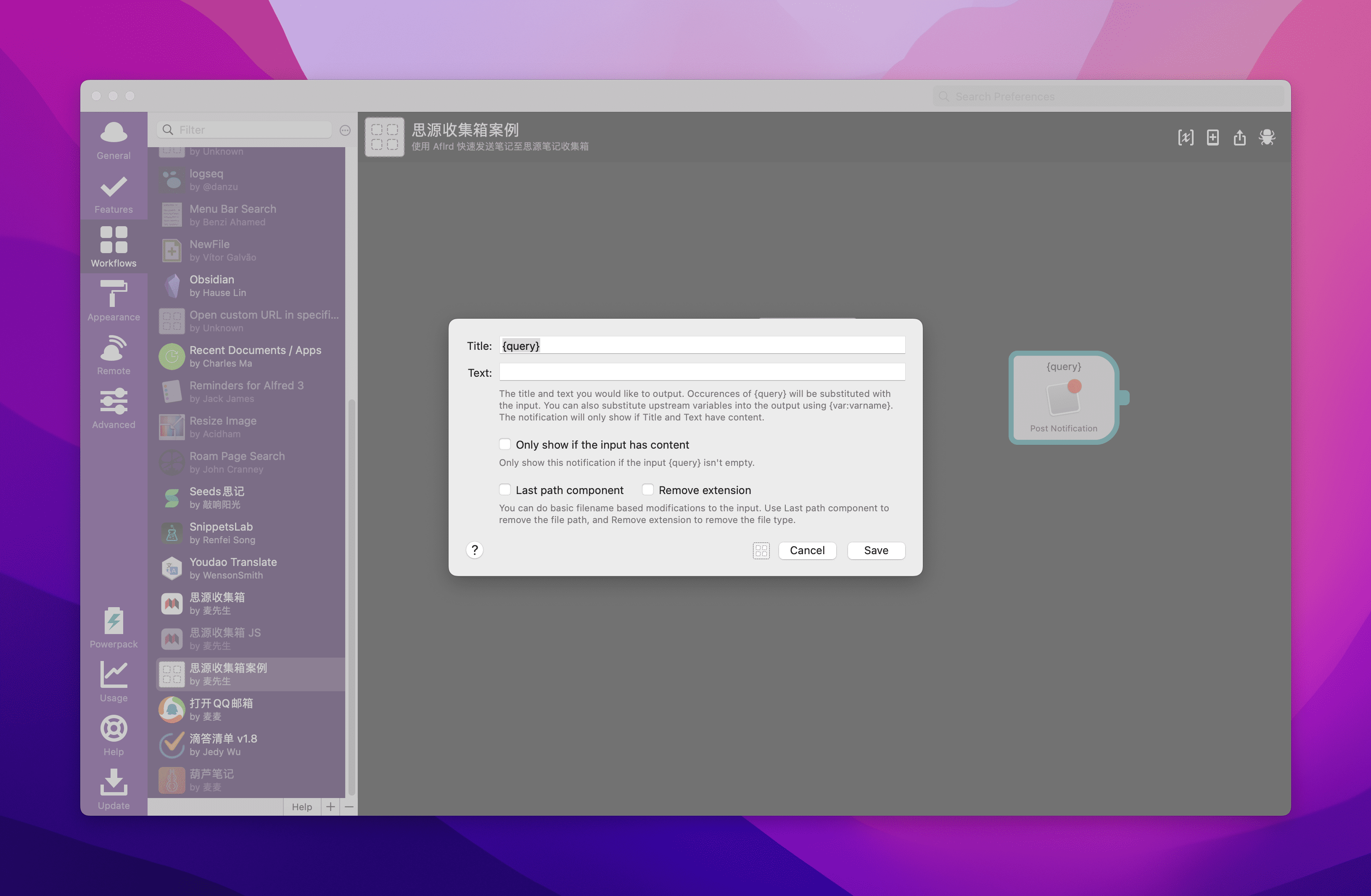Open the workflow debugger bug icon
This screenshot has height=896, width=1371.
tap(1266, 137)
